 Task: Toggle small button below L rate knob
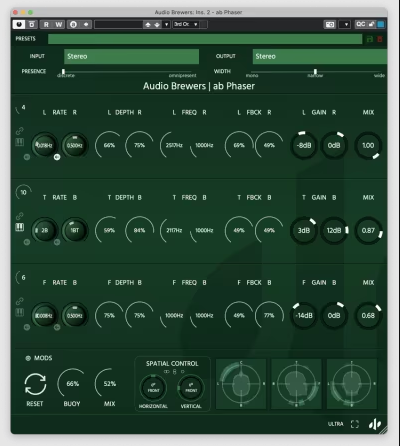pyautogui.click(x=27, y=157)
